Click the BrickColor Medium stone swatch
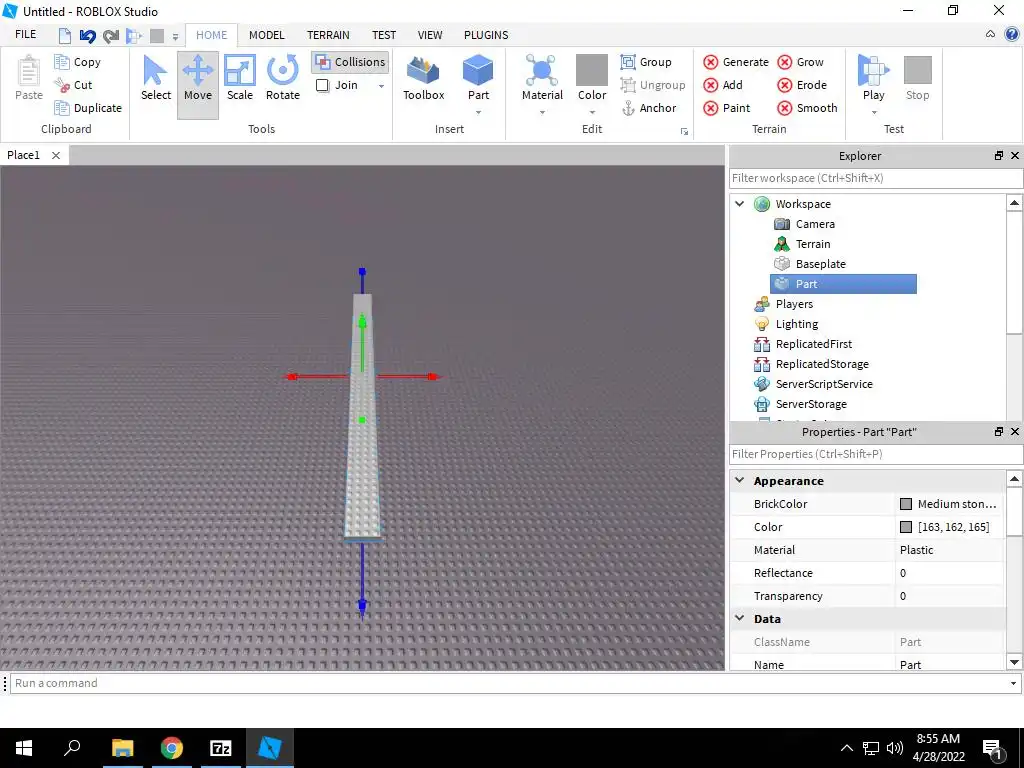 point(906,504)
